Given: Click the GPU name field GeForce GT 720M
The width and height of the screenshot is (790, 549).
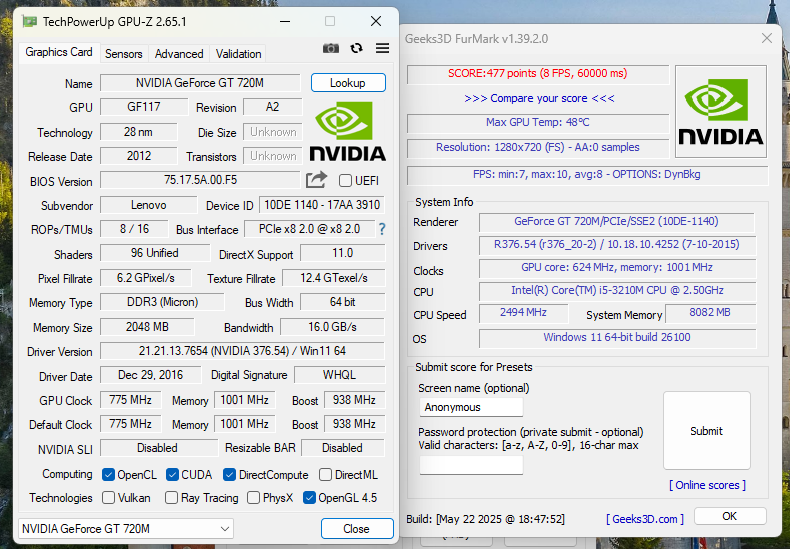Looking at the screenshot, I should click(200, 83).
